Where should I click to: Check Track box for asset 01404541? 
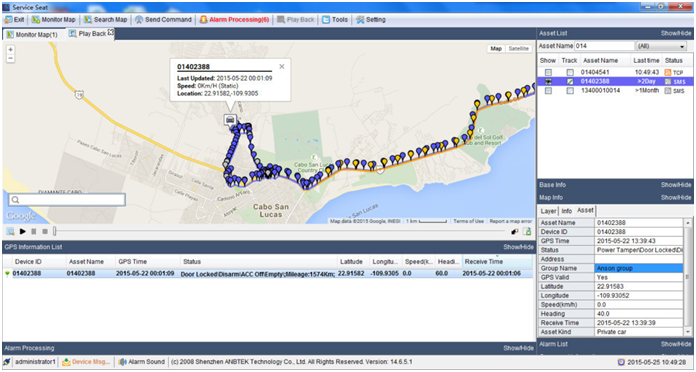coord(570,72)
